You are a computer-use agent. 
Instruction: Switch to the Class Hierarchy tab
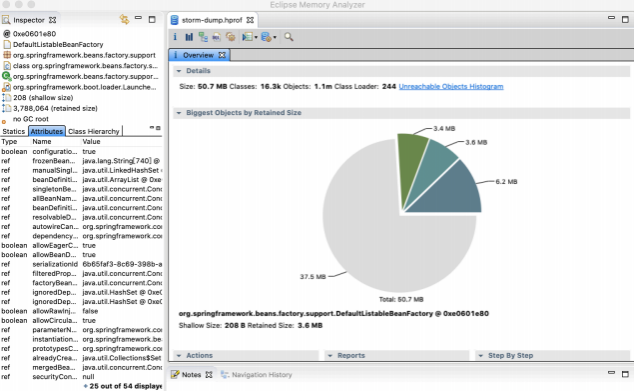pos(94,131)
